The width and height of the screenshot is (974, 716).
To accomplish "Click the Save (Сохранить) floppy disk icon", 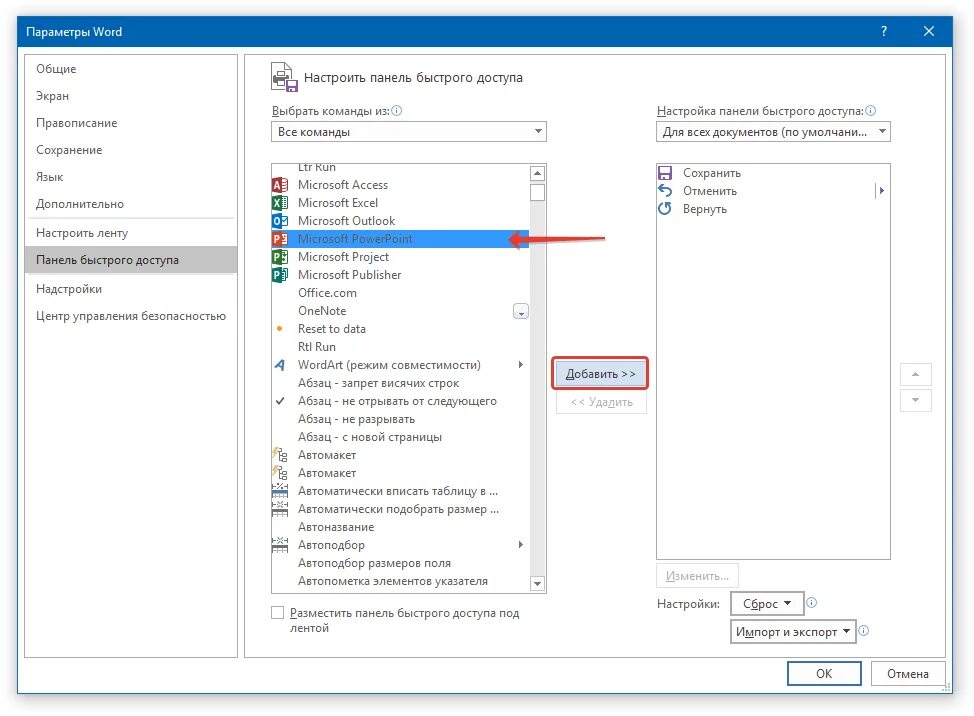I will (665, 173).
